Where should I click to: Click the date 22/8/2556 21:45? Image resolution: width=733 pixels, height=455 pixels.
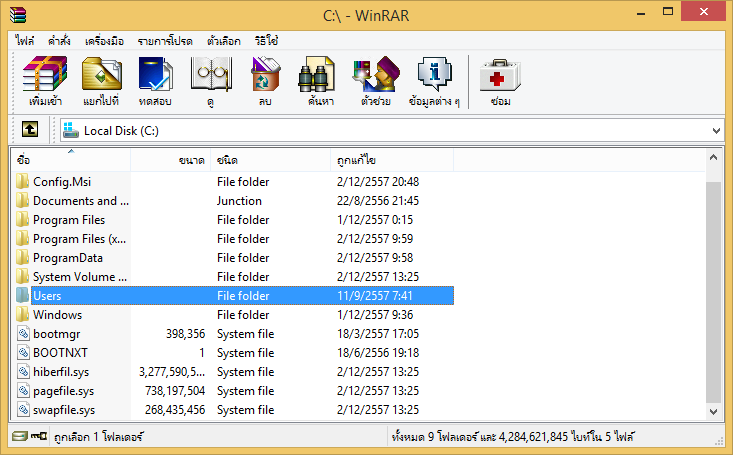(x=378, y=201)
